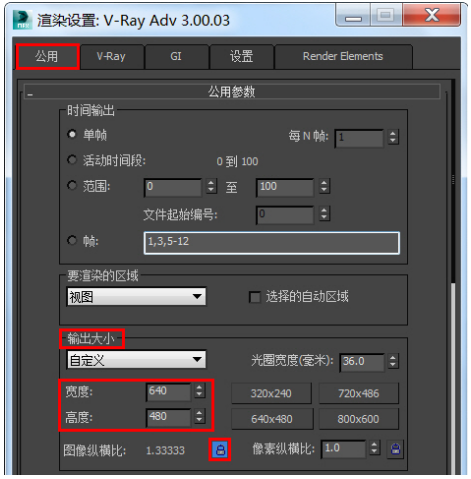
Task: Enable auto region selected checkbox
Action: tap(255, 297)
